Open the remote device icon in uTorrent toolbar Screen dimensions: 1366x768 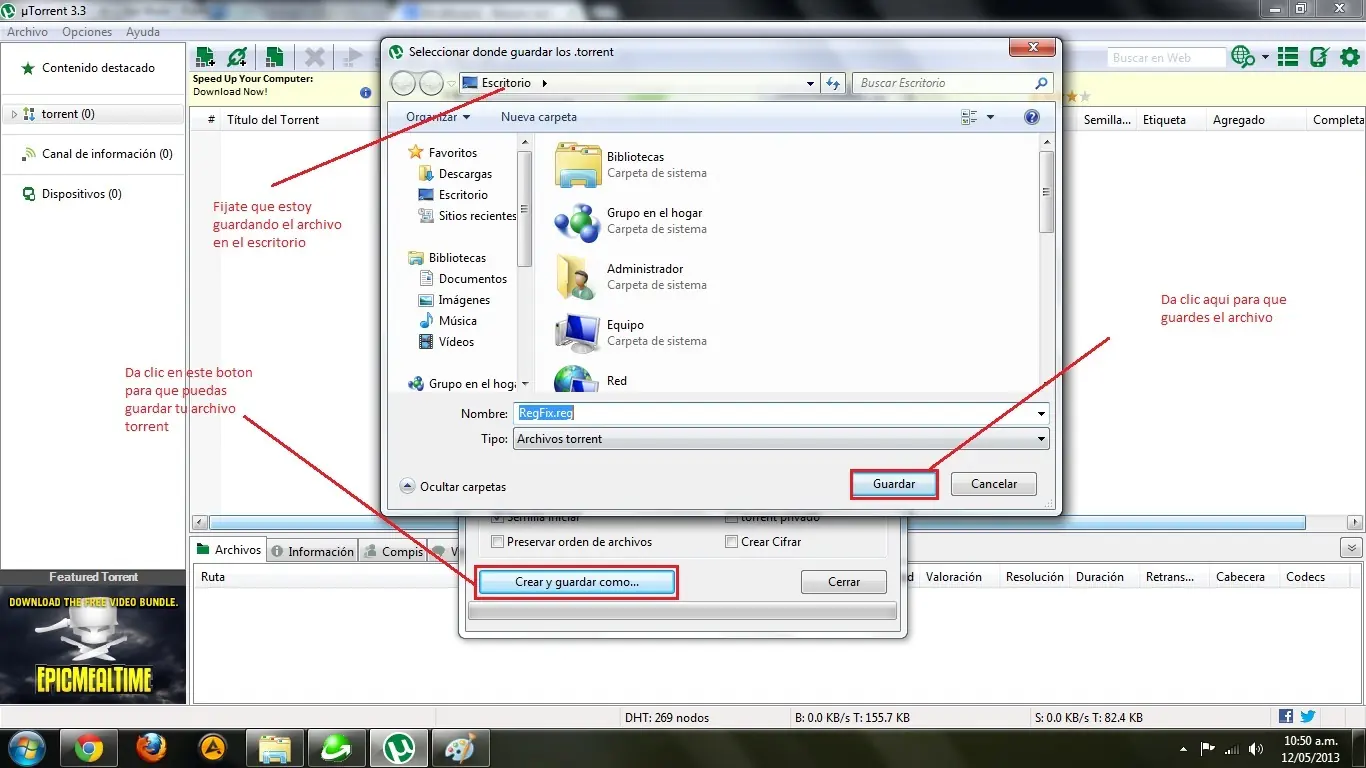(x=1319, y=57)
